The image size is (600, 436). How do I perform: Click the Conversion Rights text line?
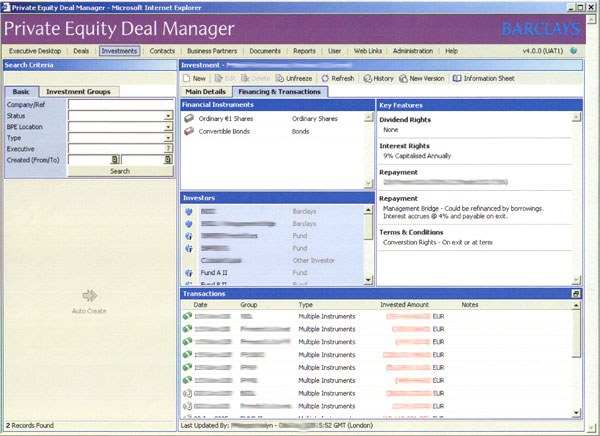click(438, 242)
